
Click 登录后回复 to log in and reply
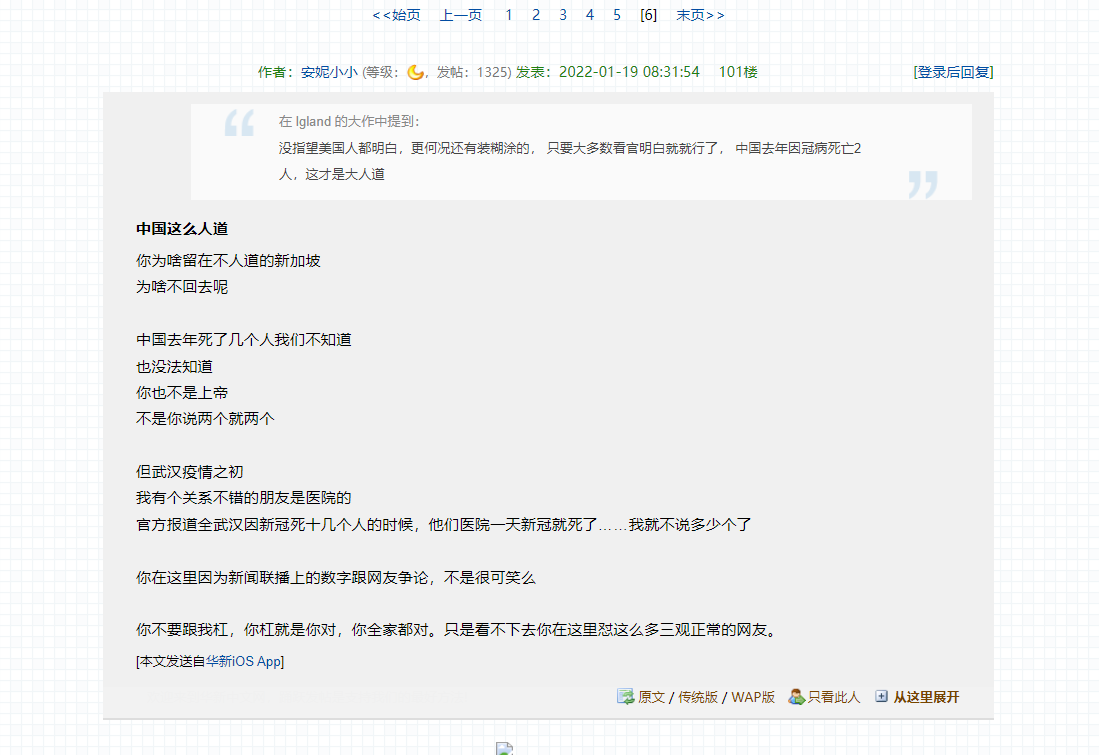click(953, 72)
